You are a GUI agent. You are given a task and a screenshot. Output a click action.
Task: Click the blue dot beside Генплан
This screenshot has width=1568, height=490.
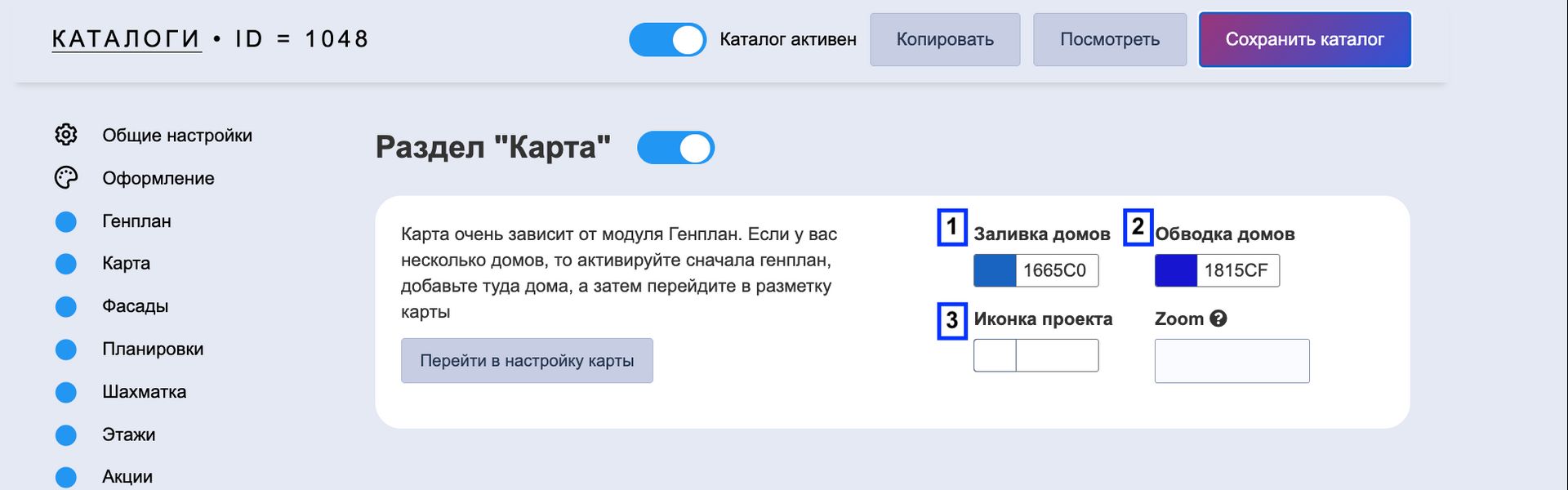(x=66, y=221)
